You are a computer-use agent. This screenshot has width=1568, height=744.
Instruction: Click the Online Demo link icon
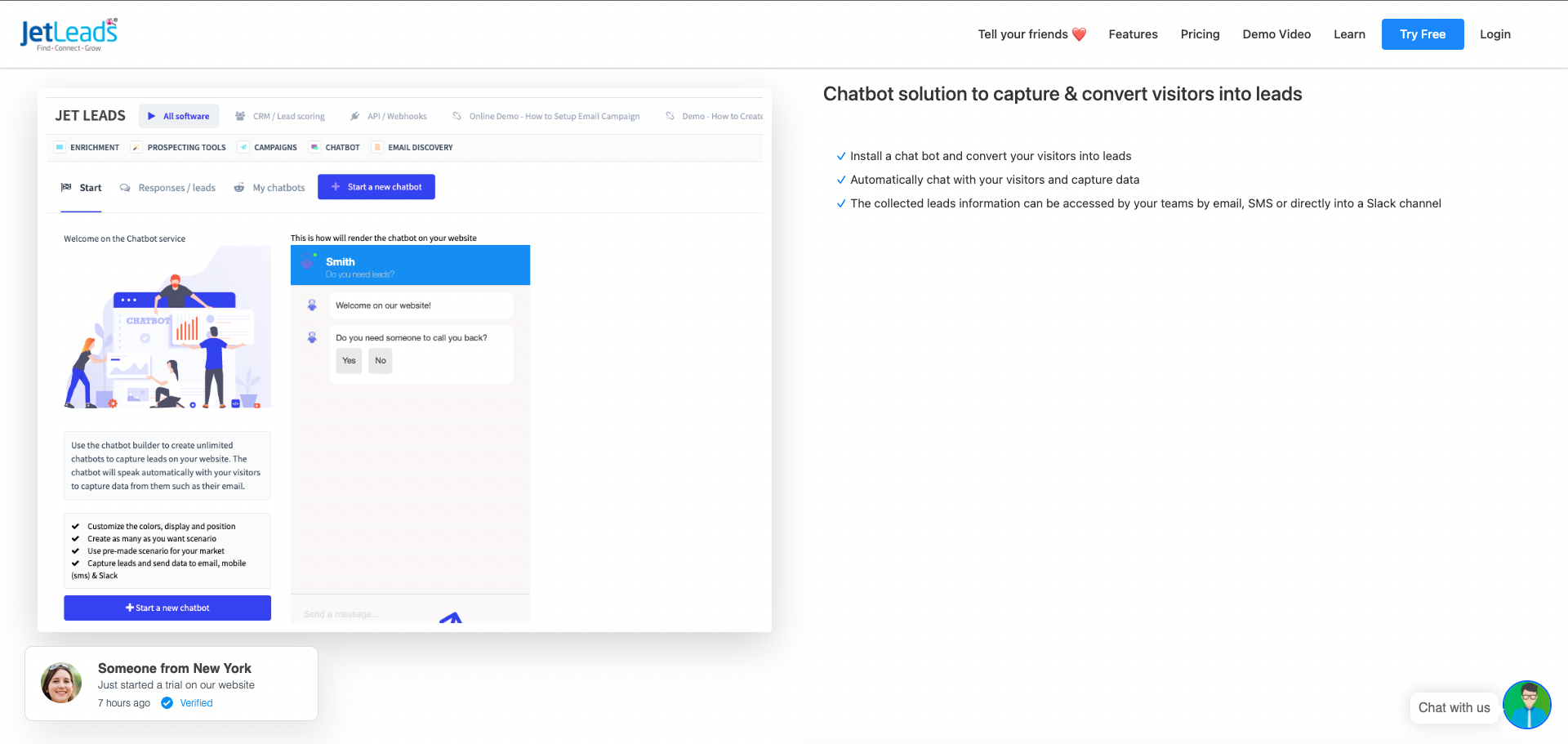(x=457, y=116)
